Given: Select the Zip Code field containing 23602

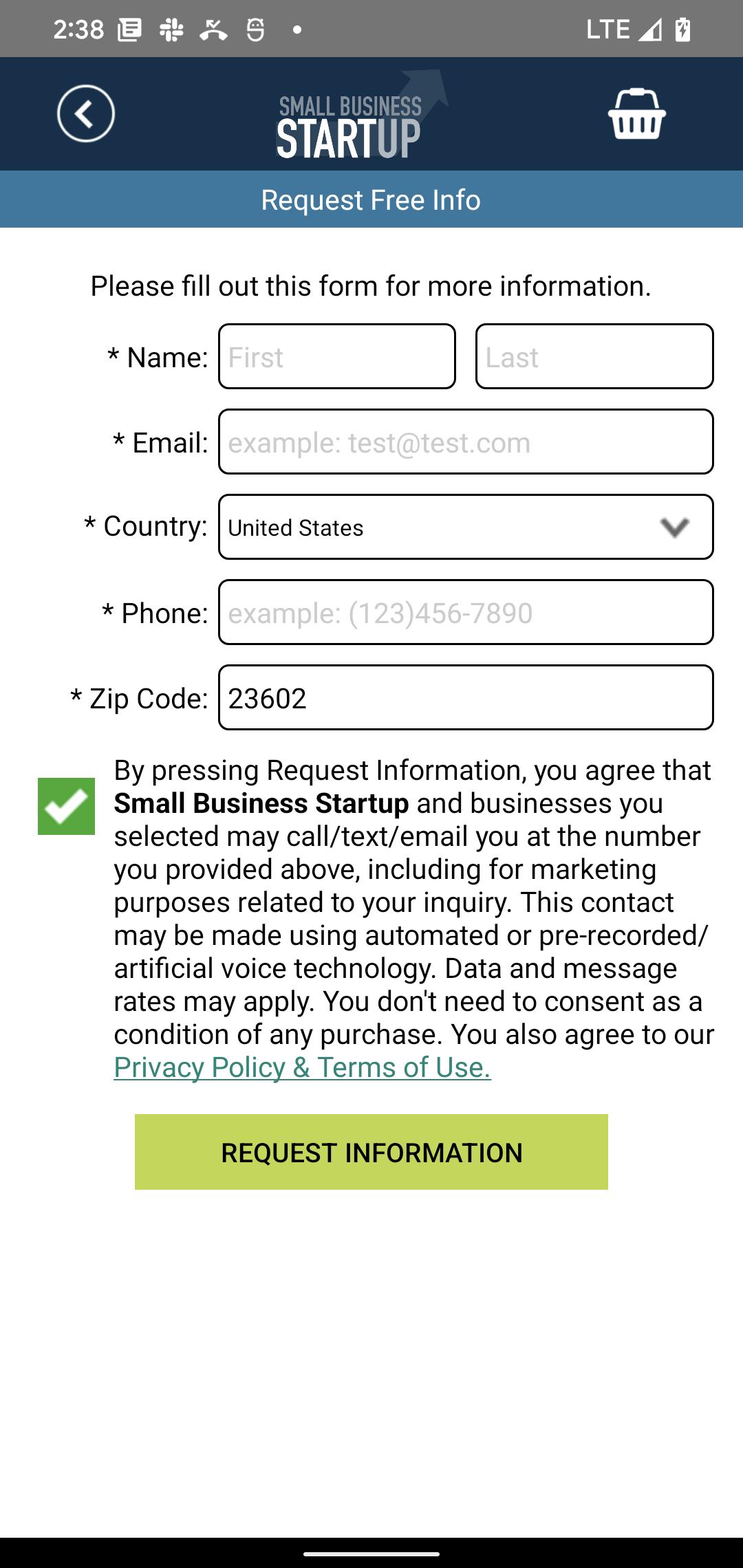Looking at the screenshot, I should point(466,697).
